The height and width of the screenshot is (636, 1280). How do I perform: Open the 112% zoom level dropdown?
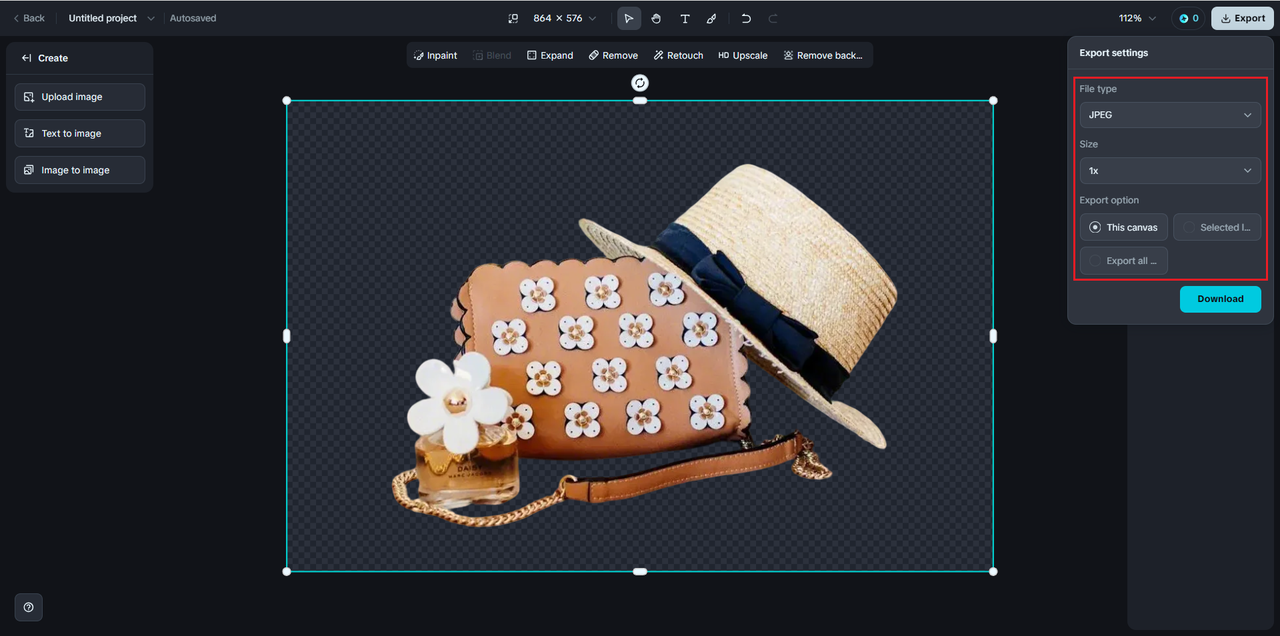coord(1137,18)
